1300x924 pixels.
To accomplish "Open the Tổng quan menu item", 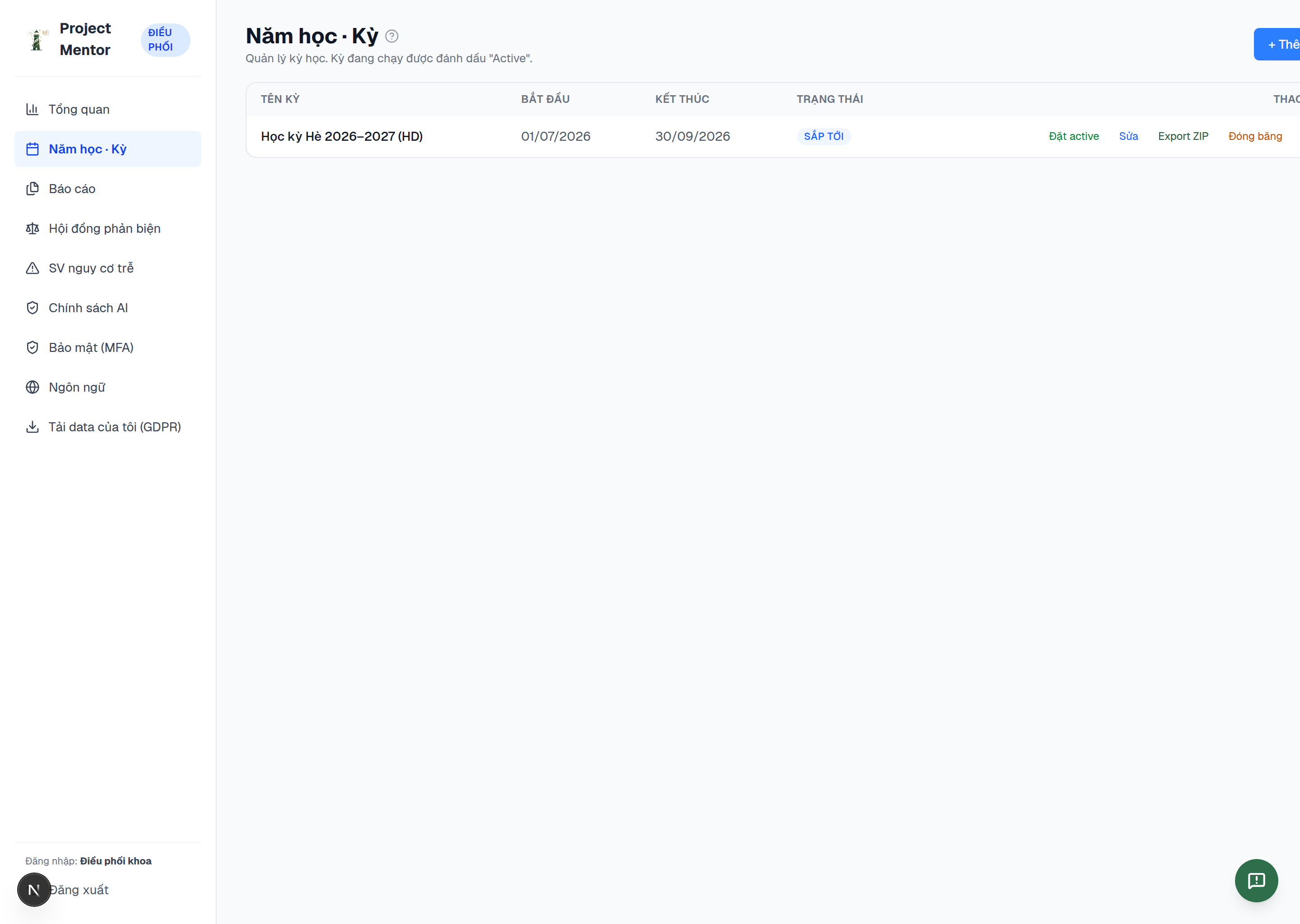I will 107,109.
